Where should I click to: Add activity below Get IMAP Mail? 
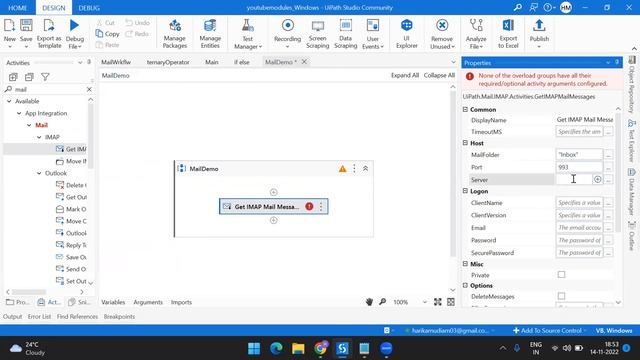pyautogui.click(x=273, y=220)
